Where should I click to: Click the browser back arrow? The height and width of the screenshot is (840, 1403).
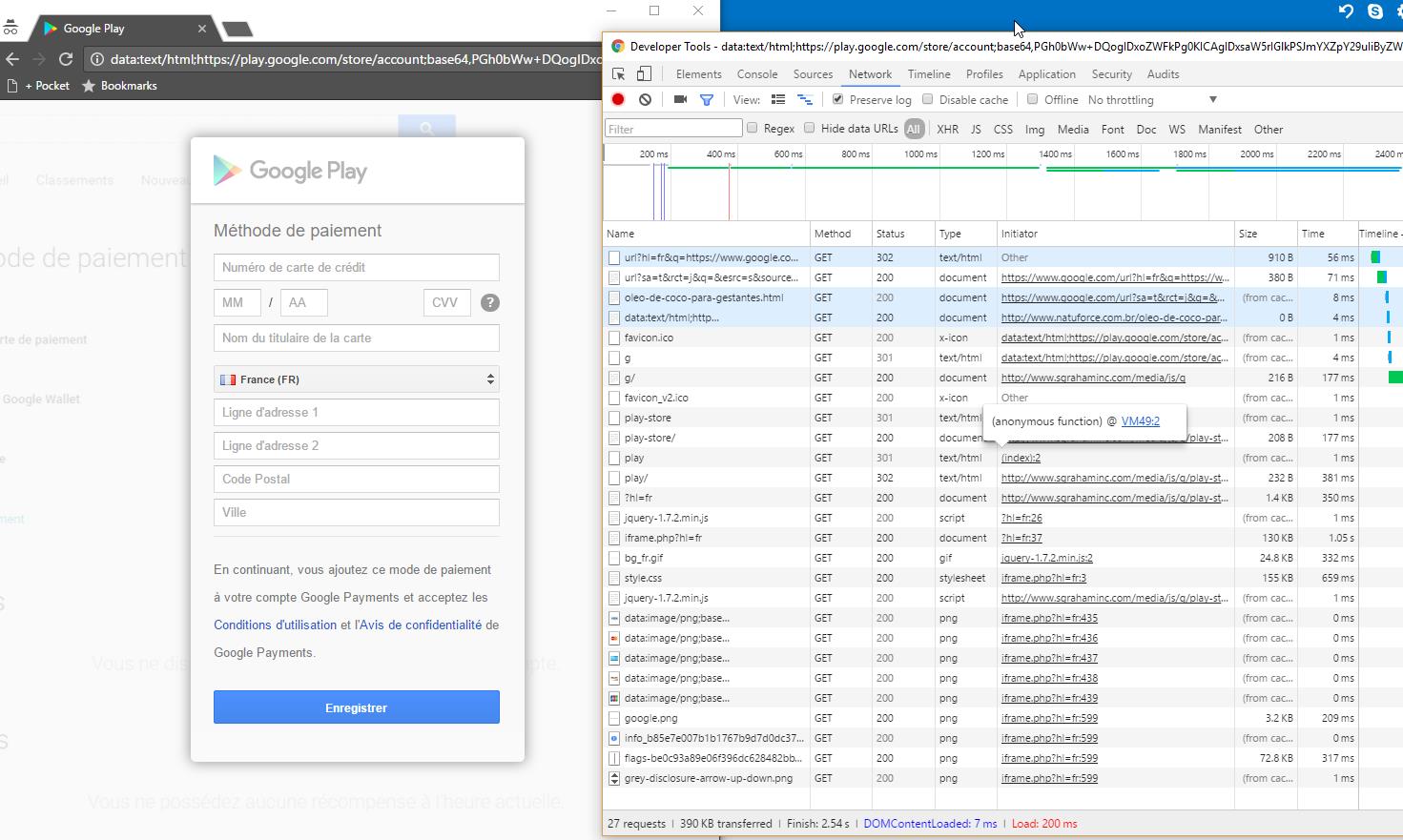coord(12,59)
